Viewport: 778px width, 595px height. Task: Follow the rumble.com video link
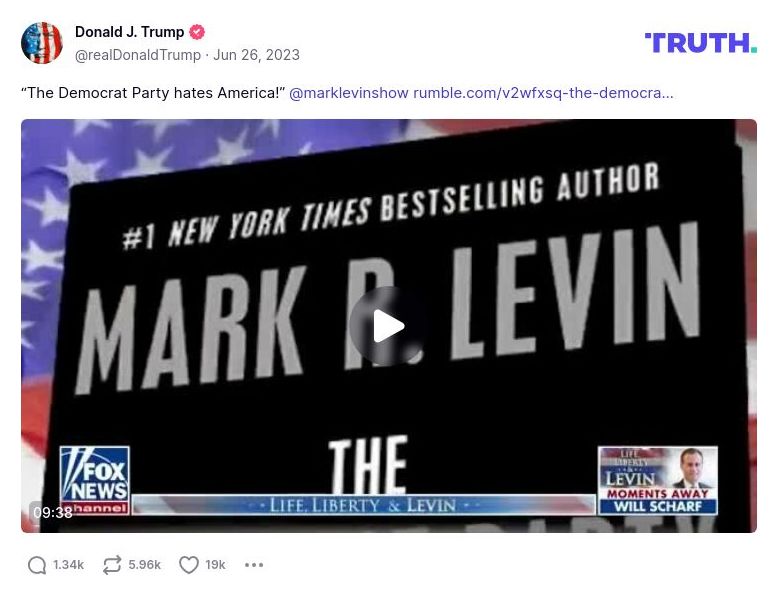pos(543,93)
